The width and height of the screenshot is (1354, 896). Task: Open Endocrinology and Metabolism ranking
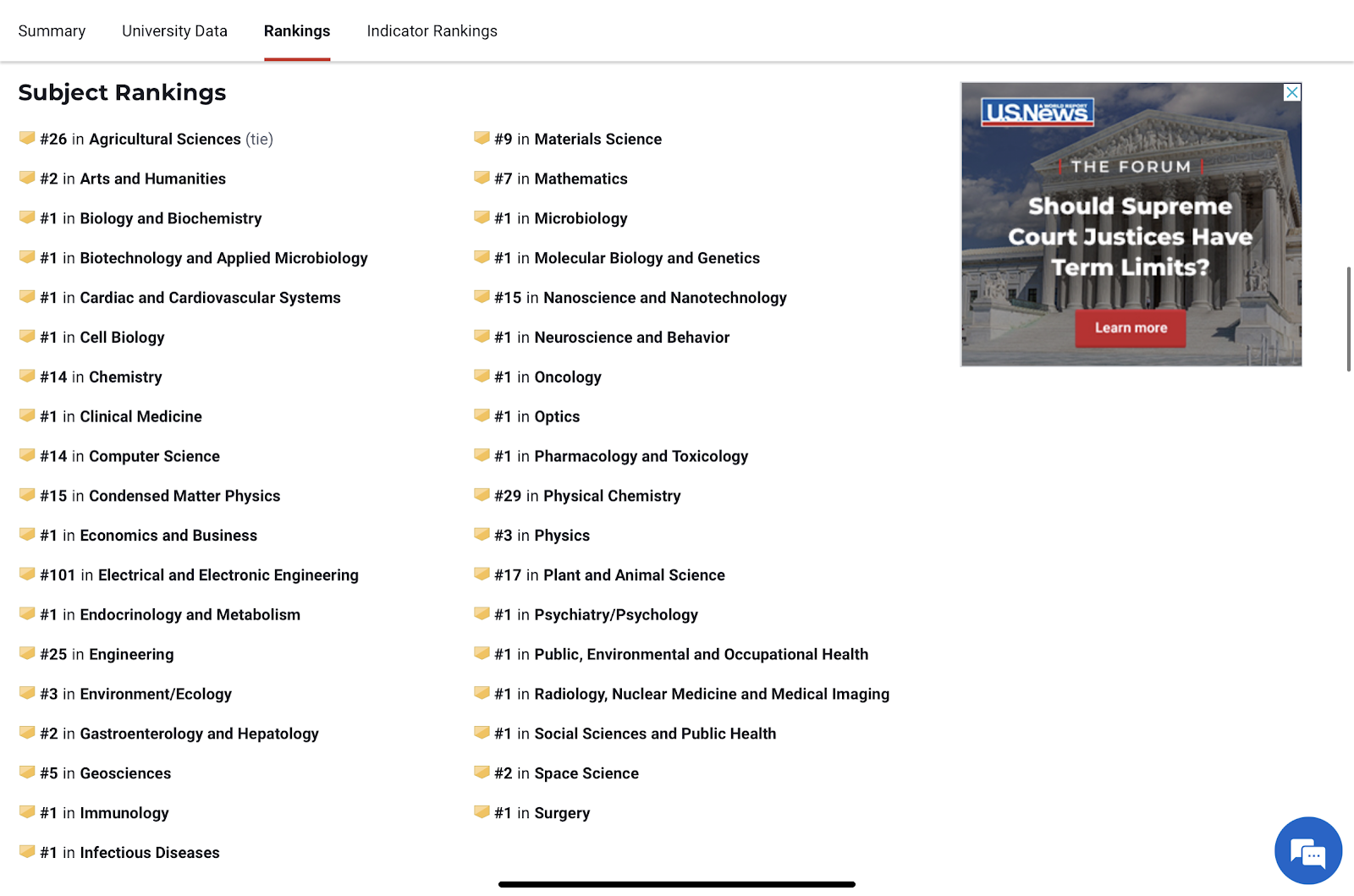point(190,615)
